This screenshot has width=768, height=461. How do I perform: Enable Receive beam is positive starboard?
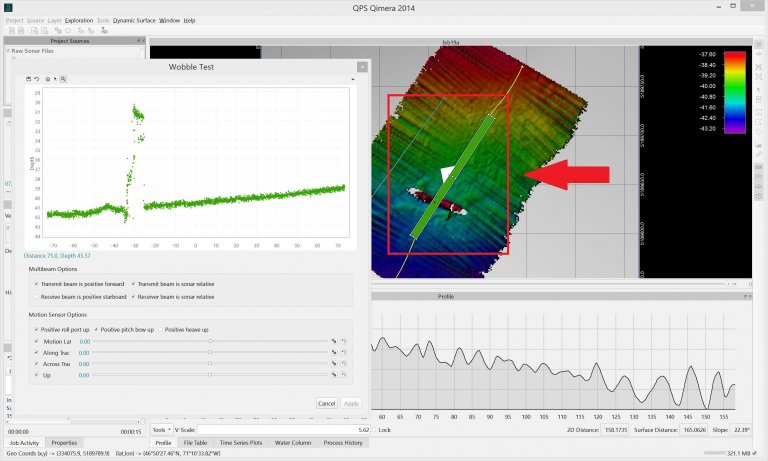click(x=35, y=297)
